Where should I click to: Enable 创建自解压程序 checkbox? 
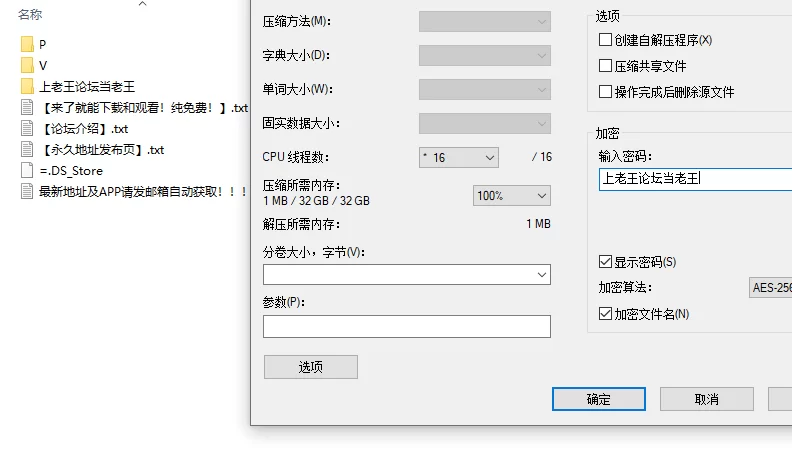[x=605, y=40]
